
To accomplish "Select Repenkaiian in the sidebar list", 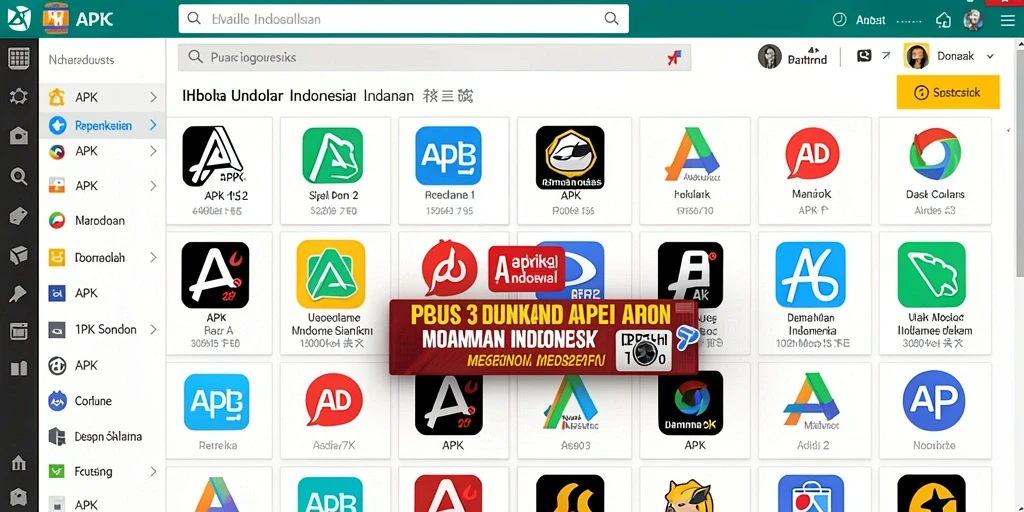I will (x=103, y=125).
